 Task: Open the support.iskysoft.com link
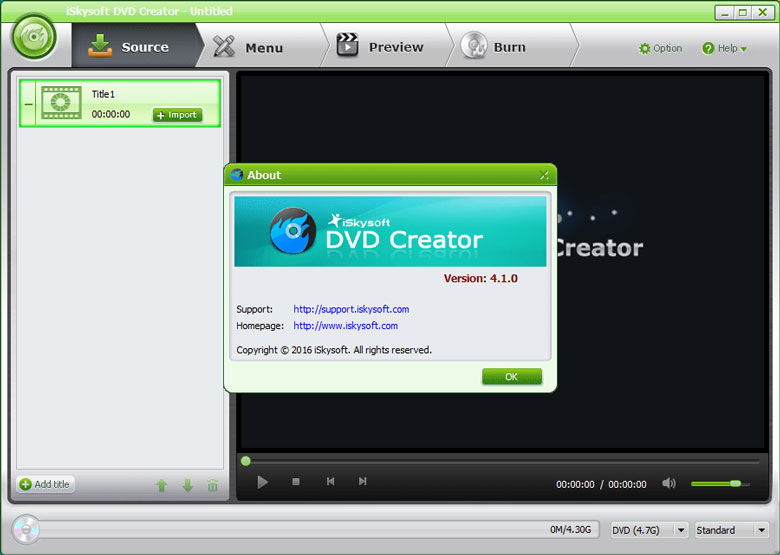(351, 309)
